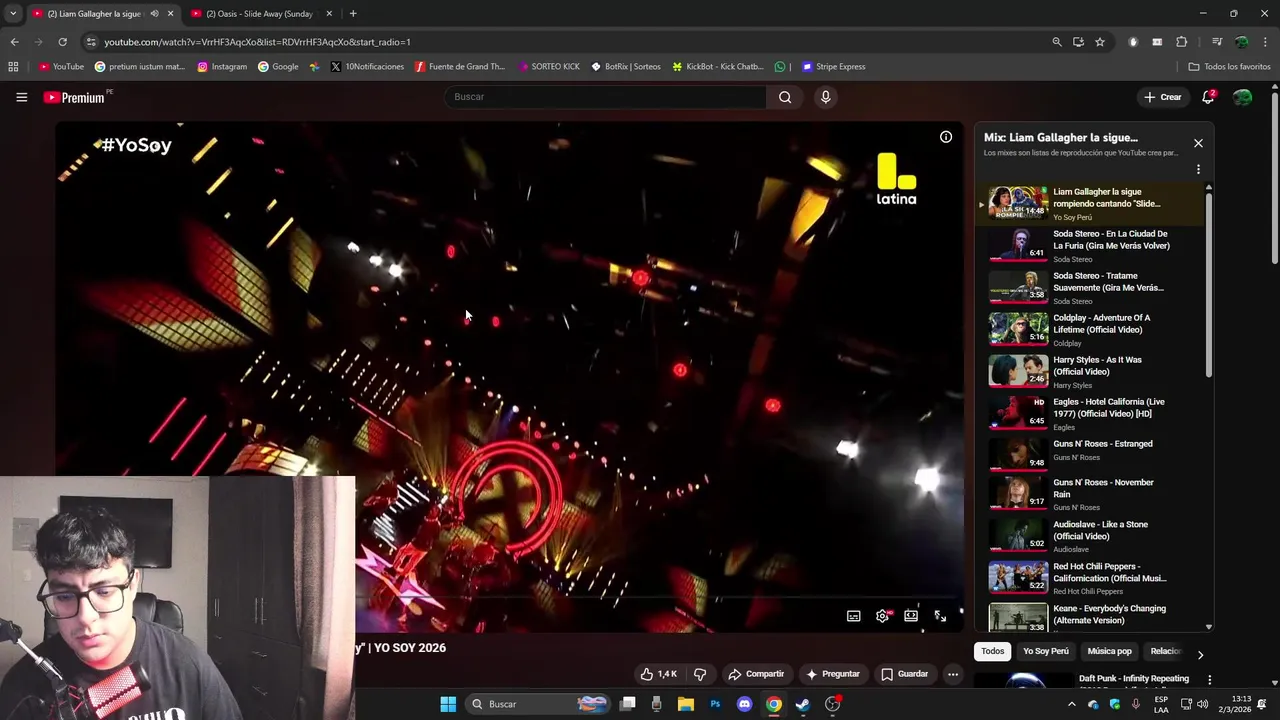The image size is (1280, 720).
Task: Open File Explorer from the taskbar
Action: click(x=686, y=704)
